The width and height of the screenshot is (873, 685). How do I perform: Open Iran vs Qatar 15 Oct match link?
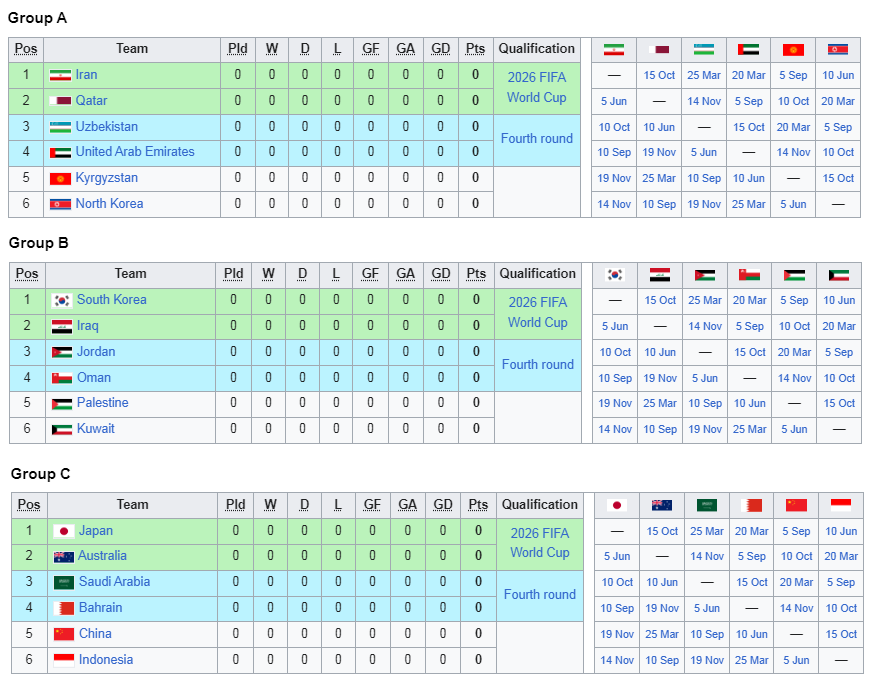tap(659, 75)
